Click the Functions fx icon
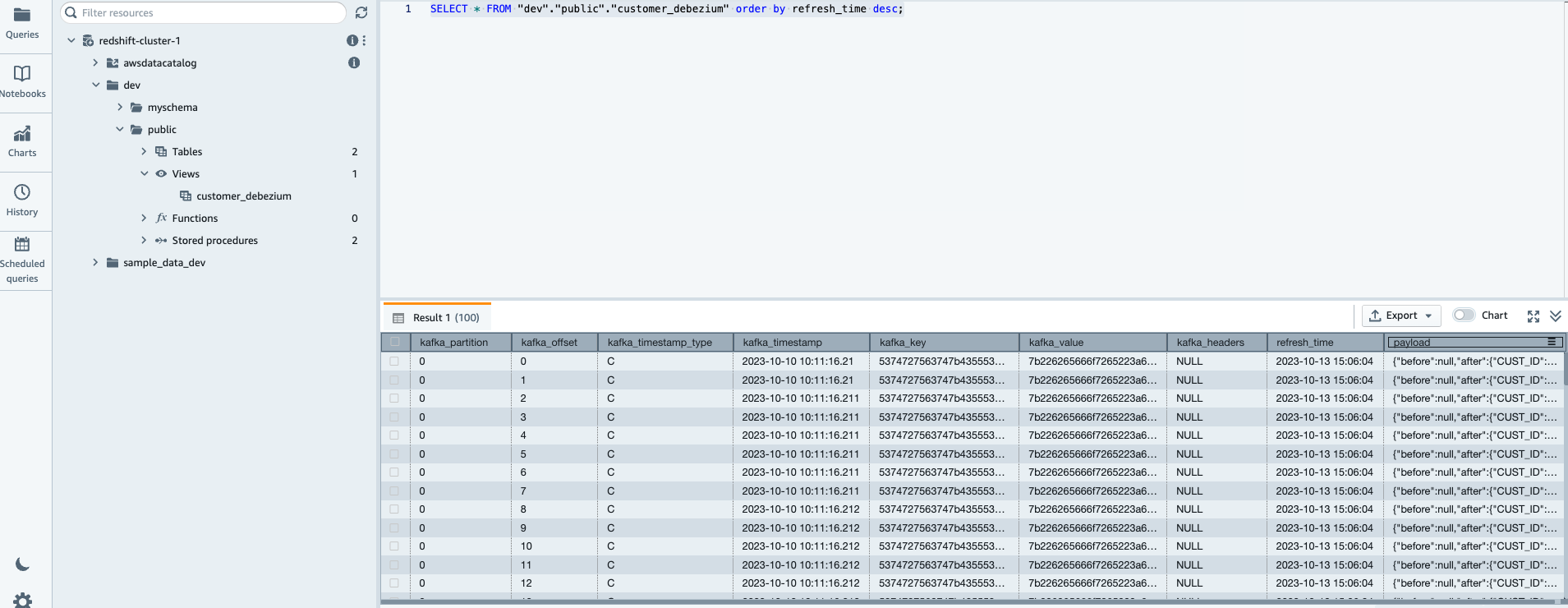Viewport: 1568px width, 608px height. point(161,218)
